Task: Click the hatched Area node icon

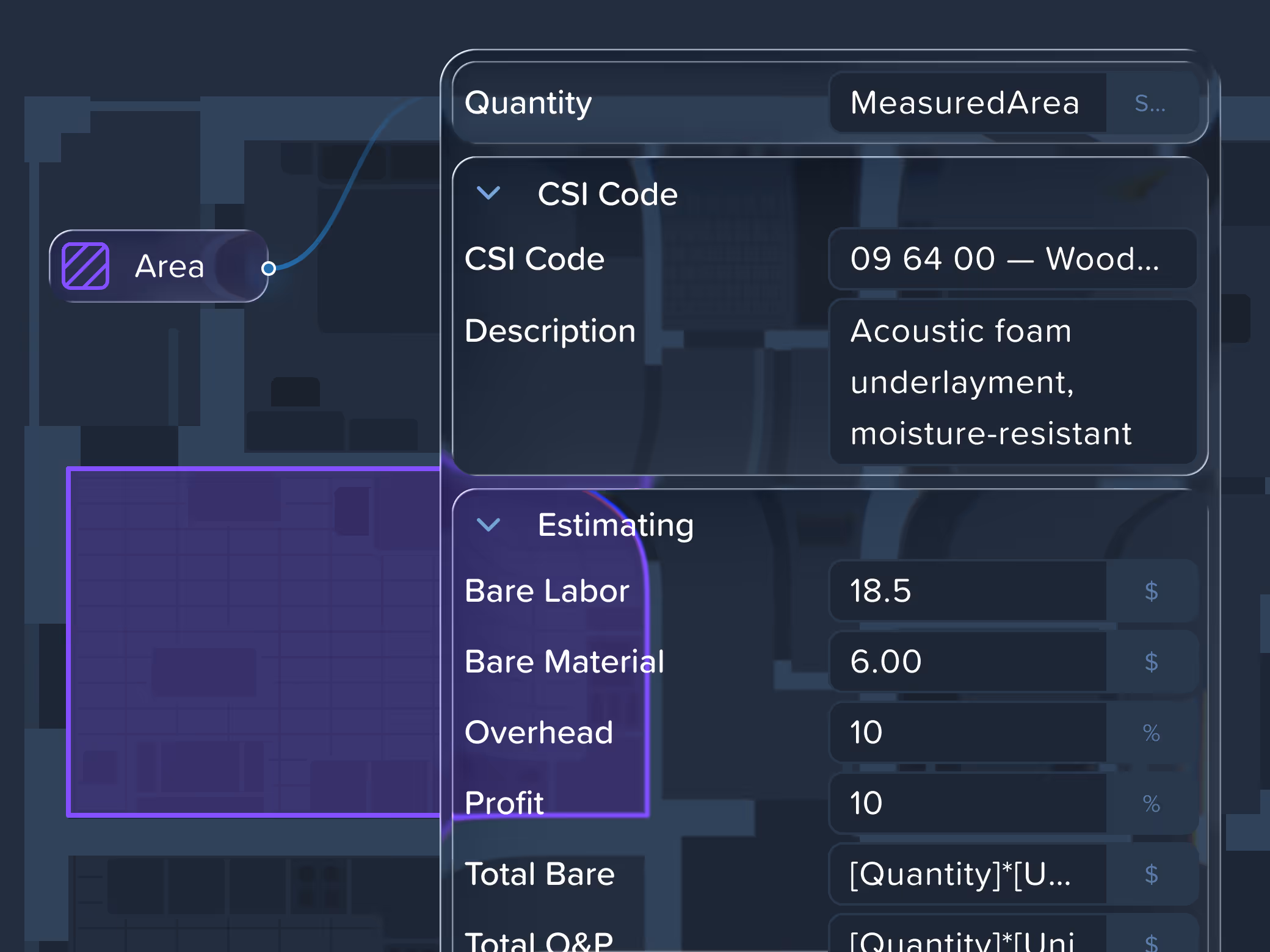Action: pyautogui.click(x=85, y=266)
